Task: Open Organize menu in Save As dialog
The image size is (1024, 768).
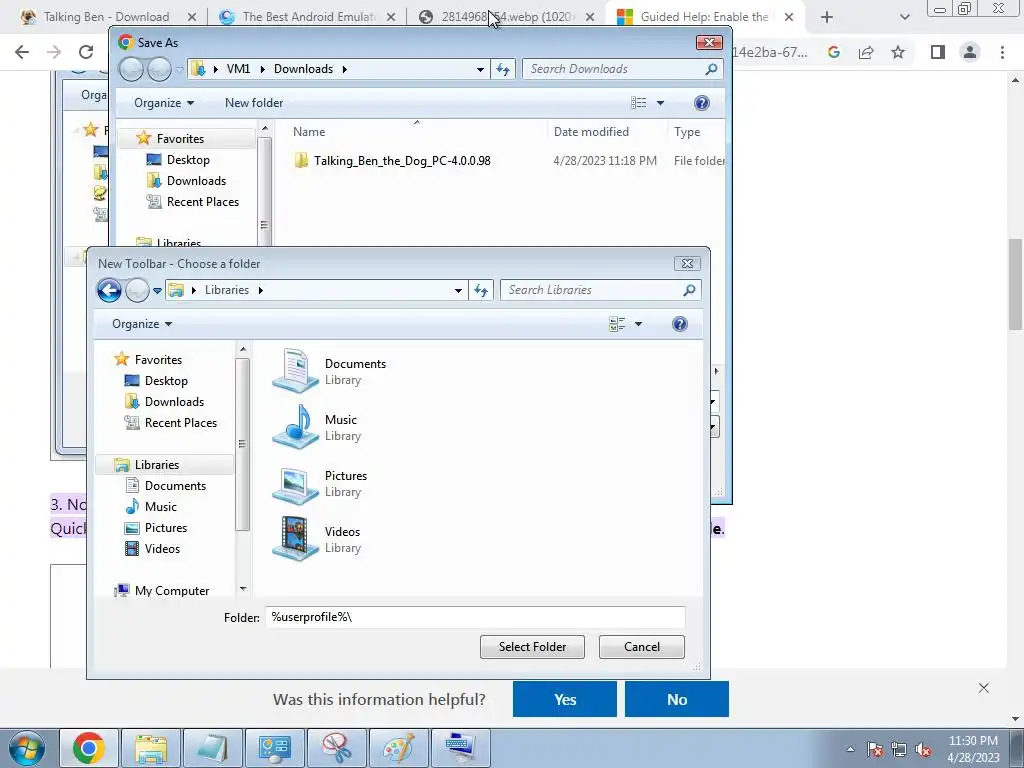Action: pos(164,103)
